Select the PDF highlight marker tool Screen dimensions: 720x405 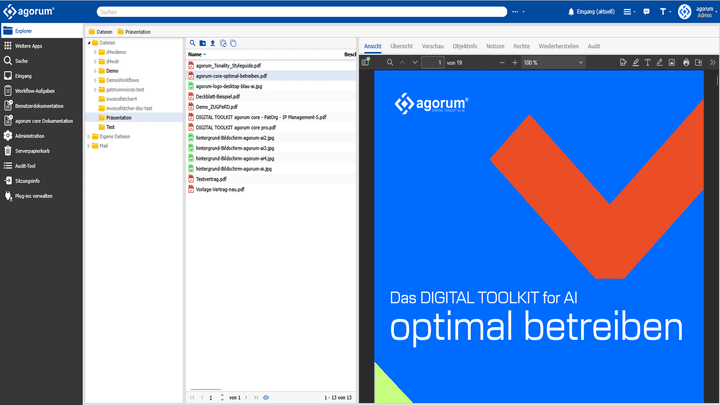pyautogui.click(x=636, y=62)
